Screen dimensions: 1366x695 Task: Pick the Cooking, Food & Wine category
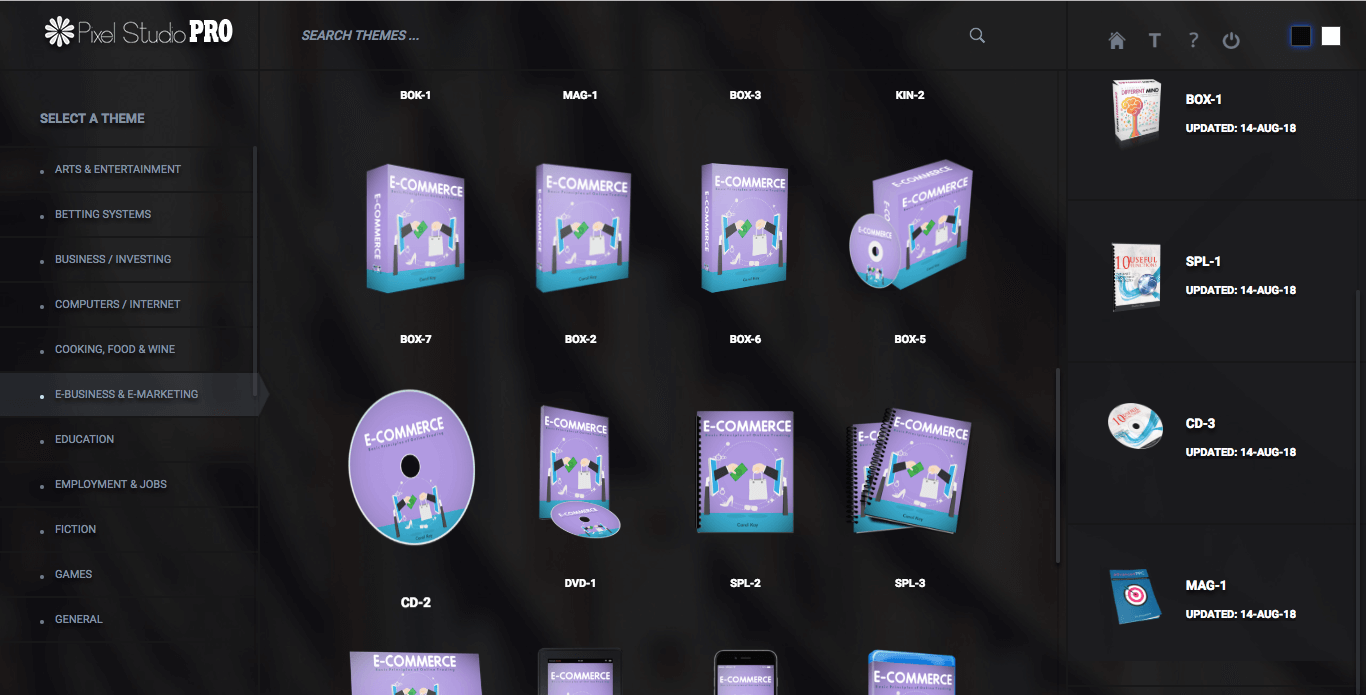point(128,350)
